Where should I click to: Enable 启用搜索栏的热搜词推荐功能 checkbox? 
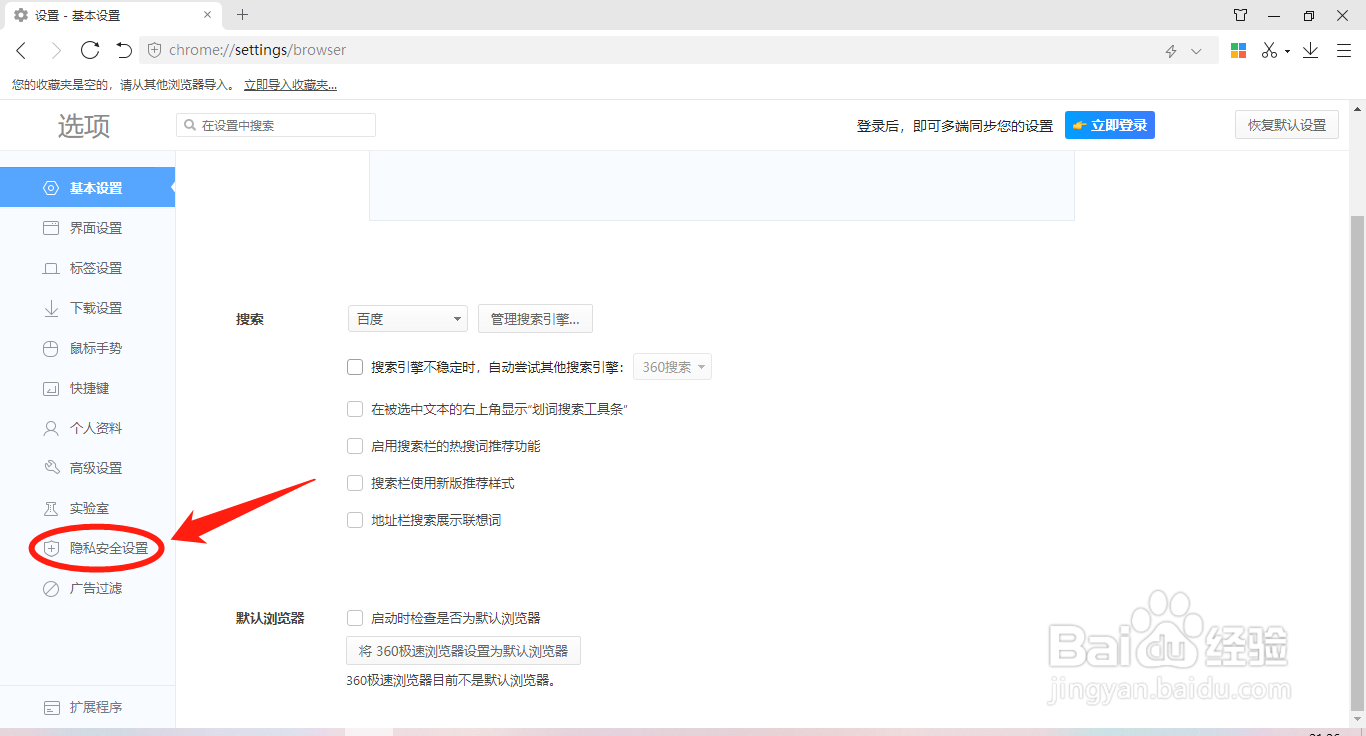[355, 446]
